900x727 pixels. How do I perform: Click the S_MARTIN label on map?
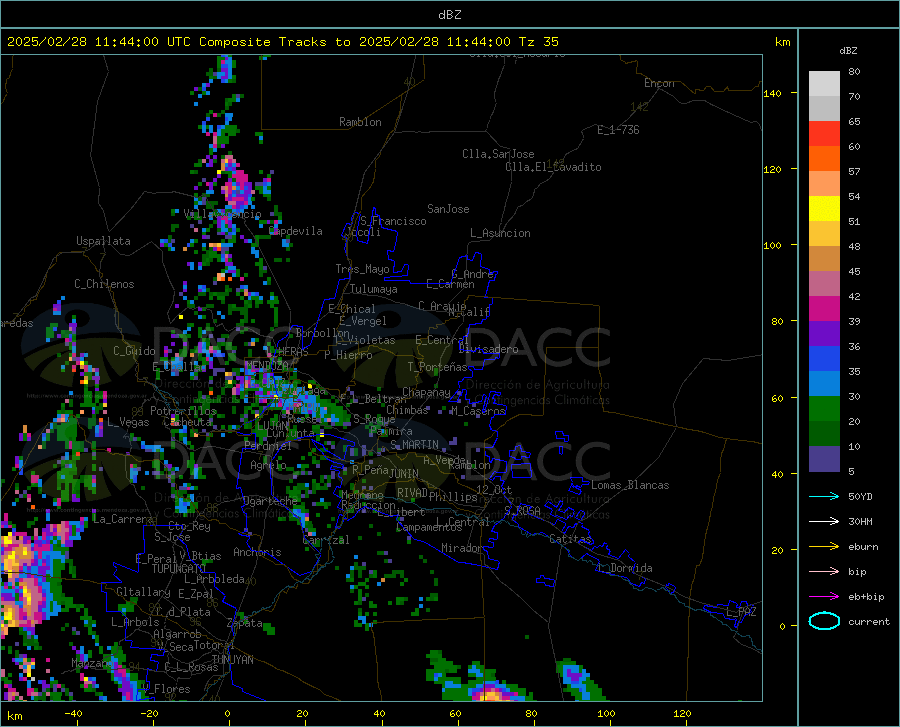(x=414, y=445)
